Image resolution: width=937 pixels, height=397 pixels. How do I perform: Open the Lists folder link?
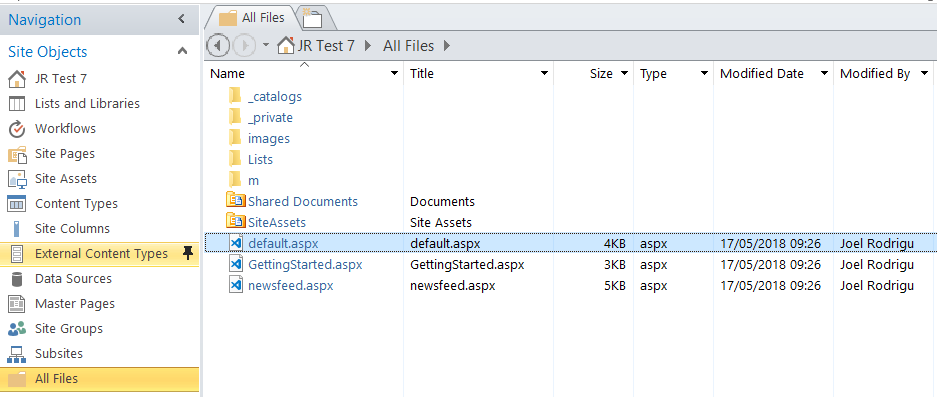(x=260, y=160)
